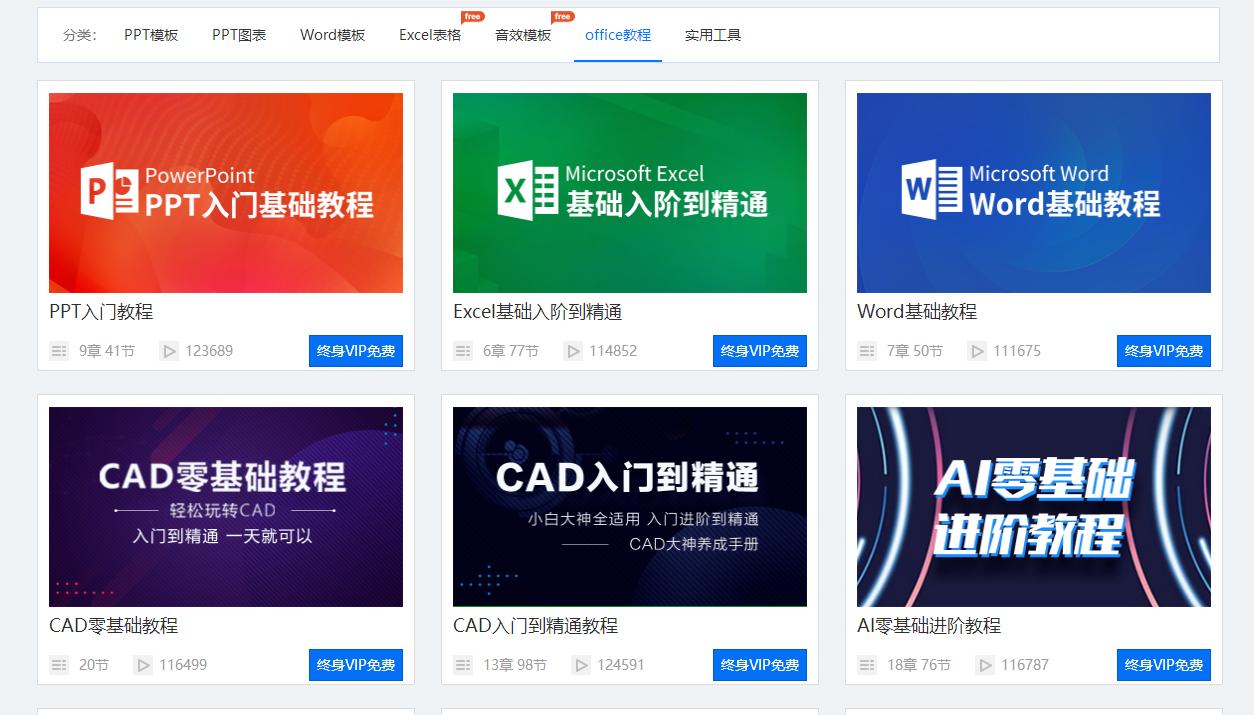
Task: Open the 实用工具 category
Action: coord(712,34)
